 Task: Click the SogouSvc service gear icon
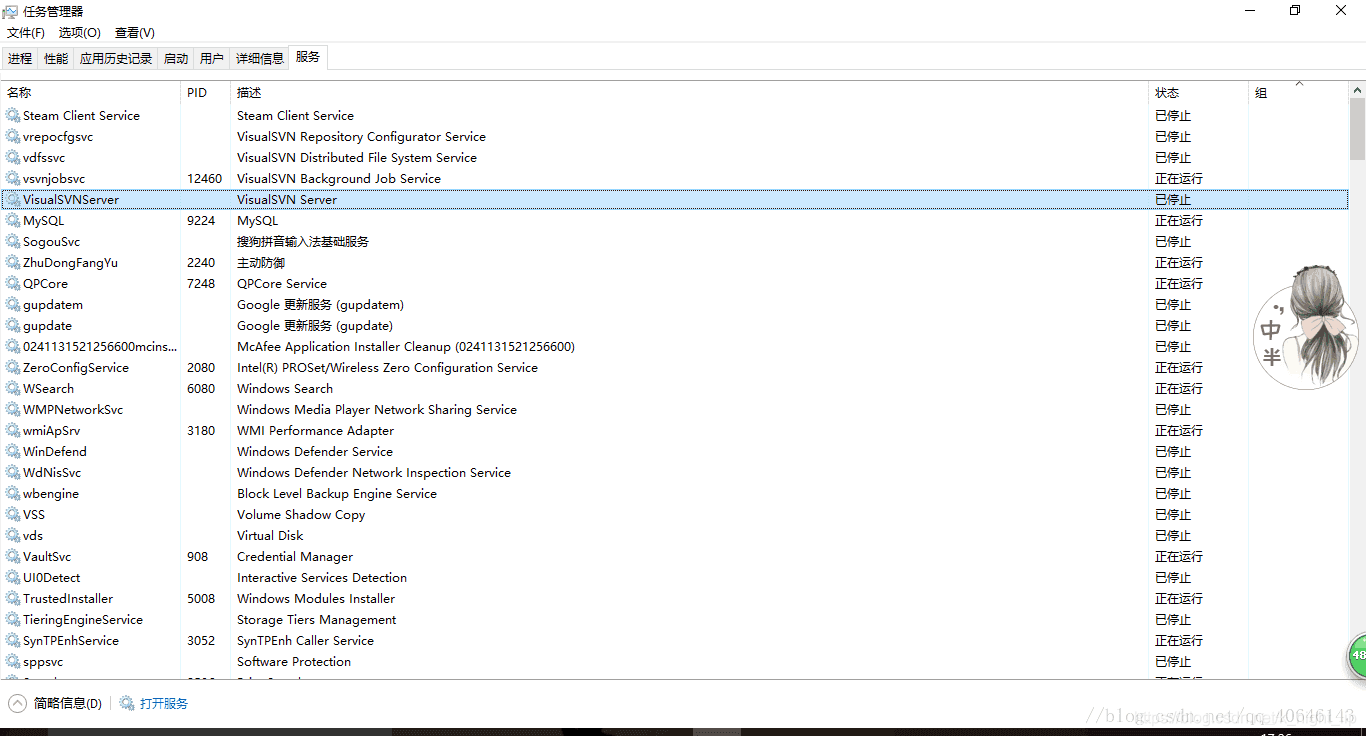(13, 242)
